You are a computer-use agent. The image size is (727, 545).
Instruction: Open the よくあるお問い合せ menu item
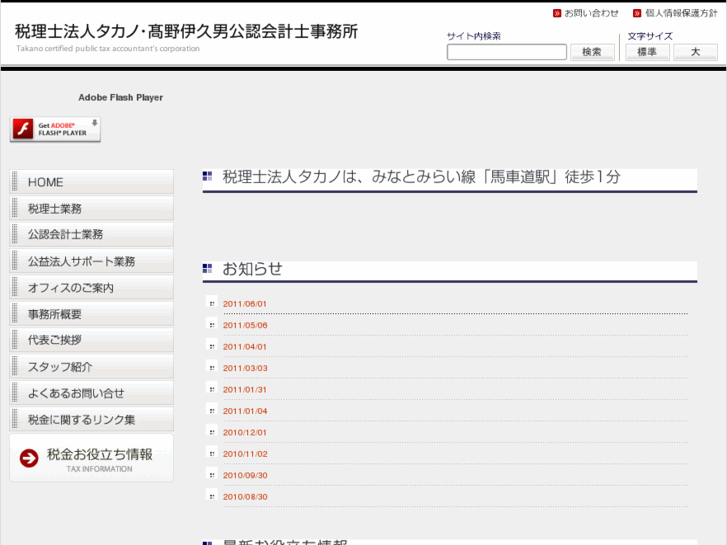coord(92,393)
